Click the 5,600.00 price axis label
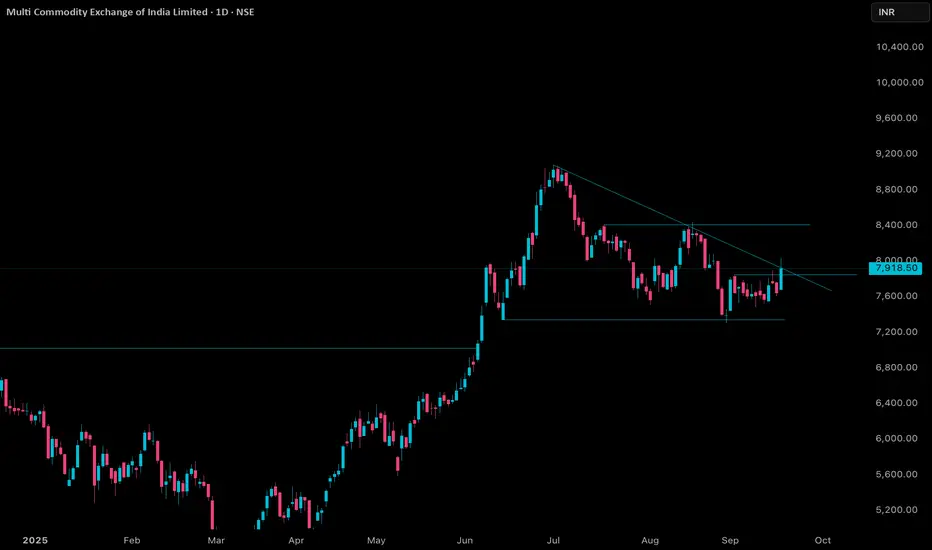Image resolution: width=932 pixels, height=550 pixels. click(896, 474)
